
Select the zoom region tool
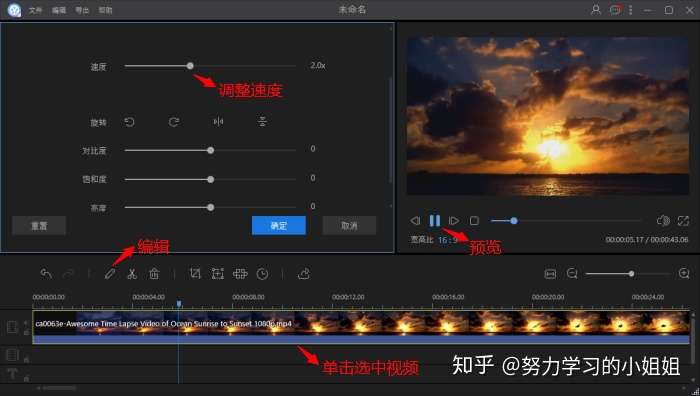coord(217,274)
